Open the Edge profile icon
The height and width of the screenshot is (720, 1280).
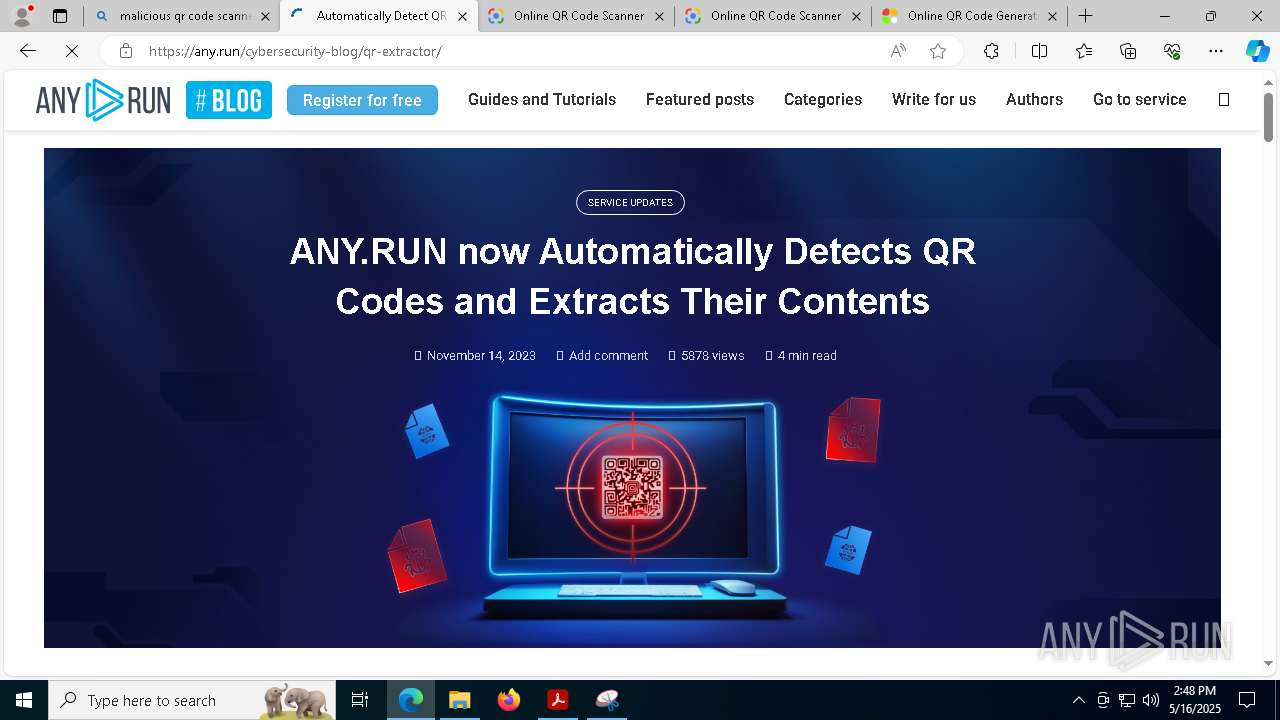point(22,16)
